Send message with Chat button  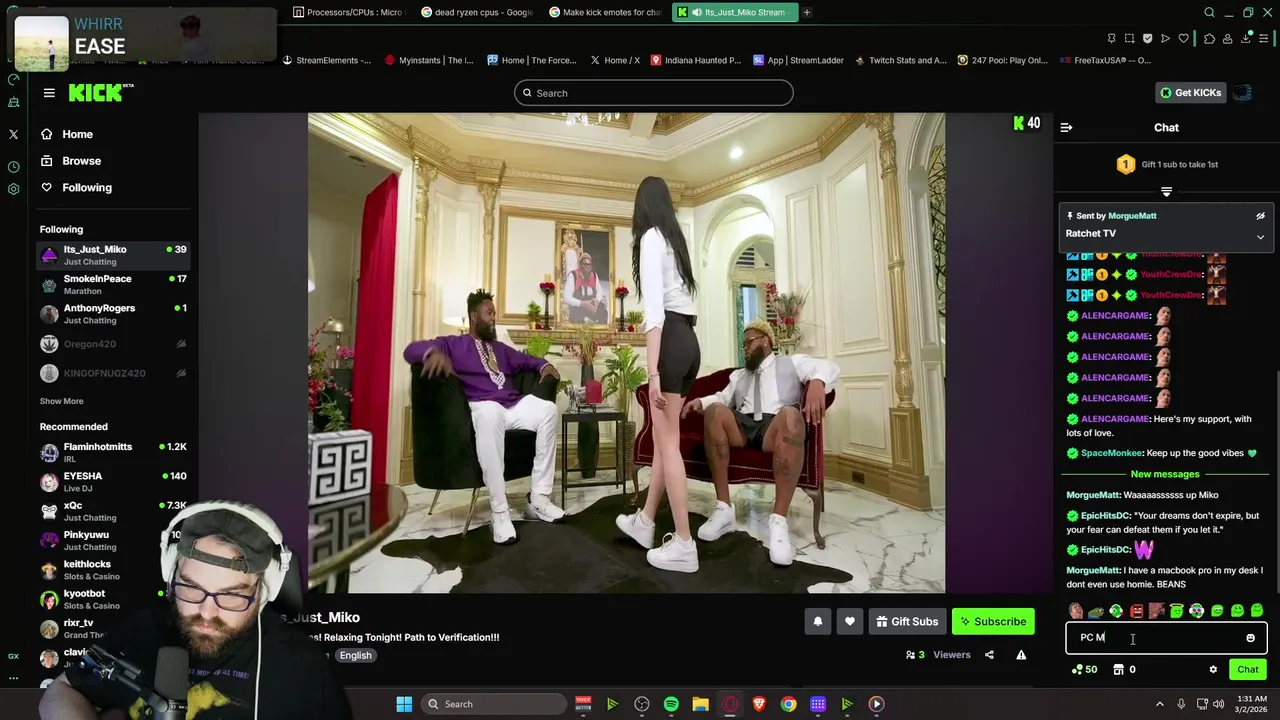pyautogui.click(x=1248, y=670)
